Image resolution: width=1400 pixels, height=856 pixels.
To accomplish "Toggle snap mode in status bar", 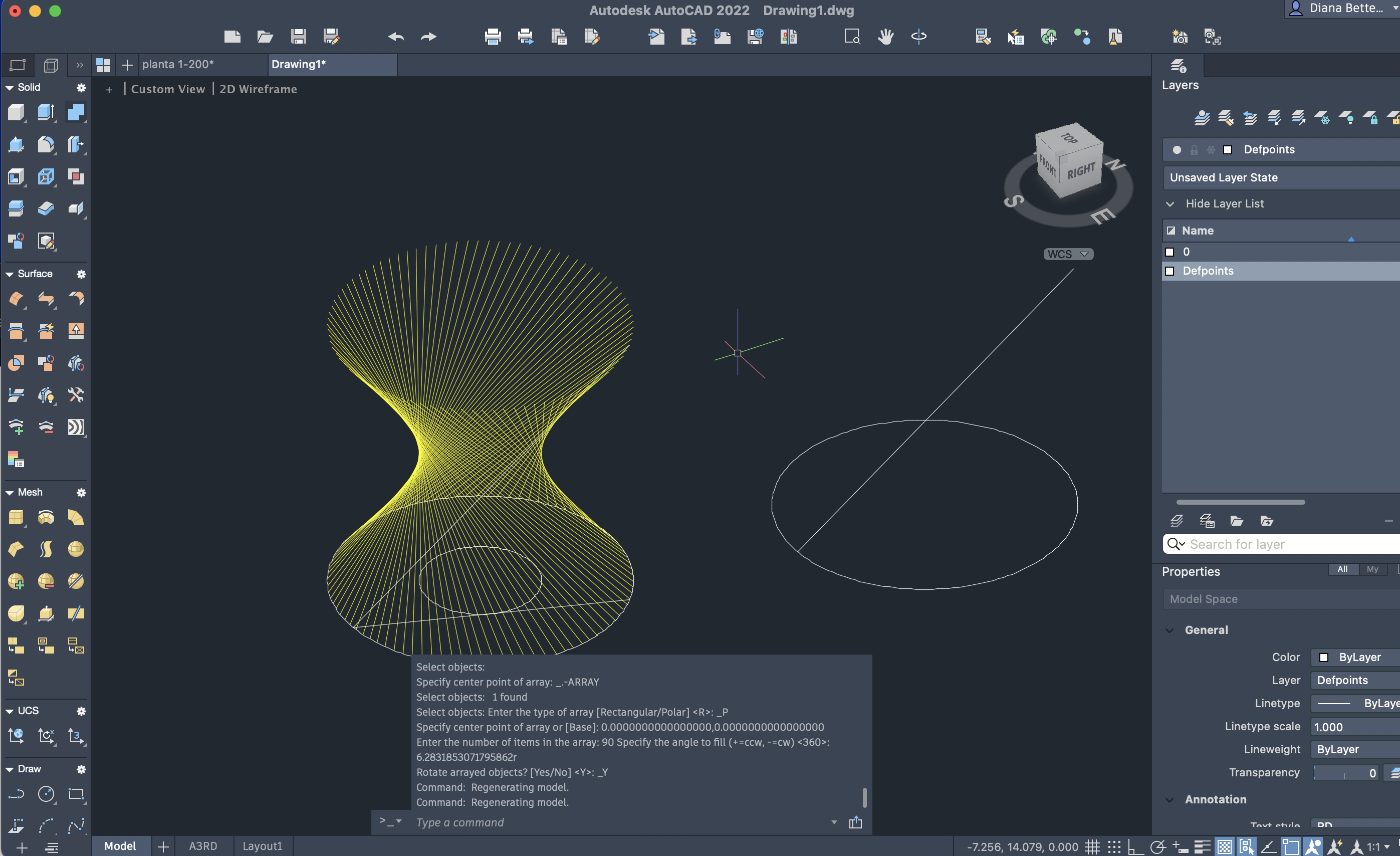I will coord(1114,847).
